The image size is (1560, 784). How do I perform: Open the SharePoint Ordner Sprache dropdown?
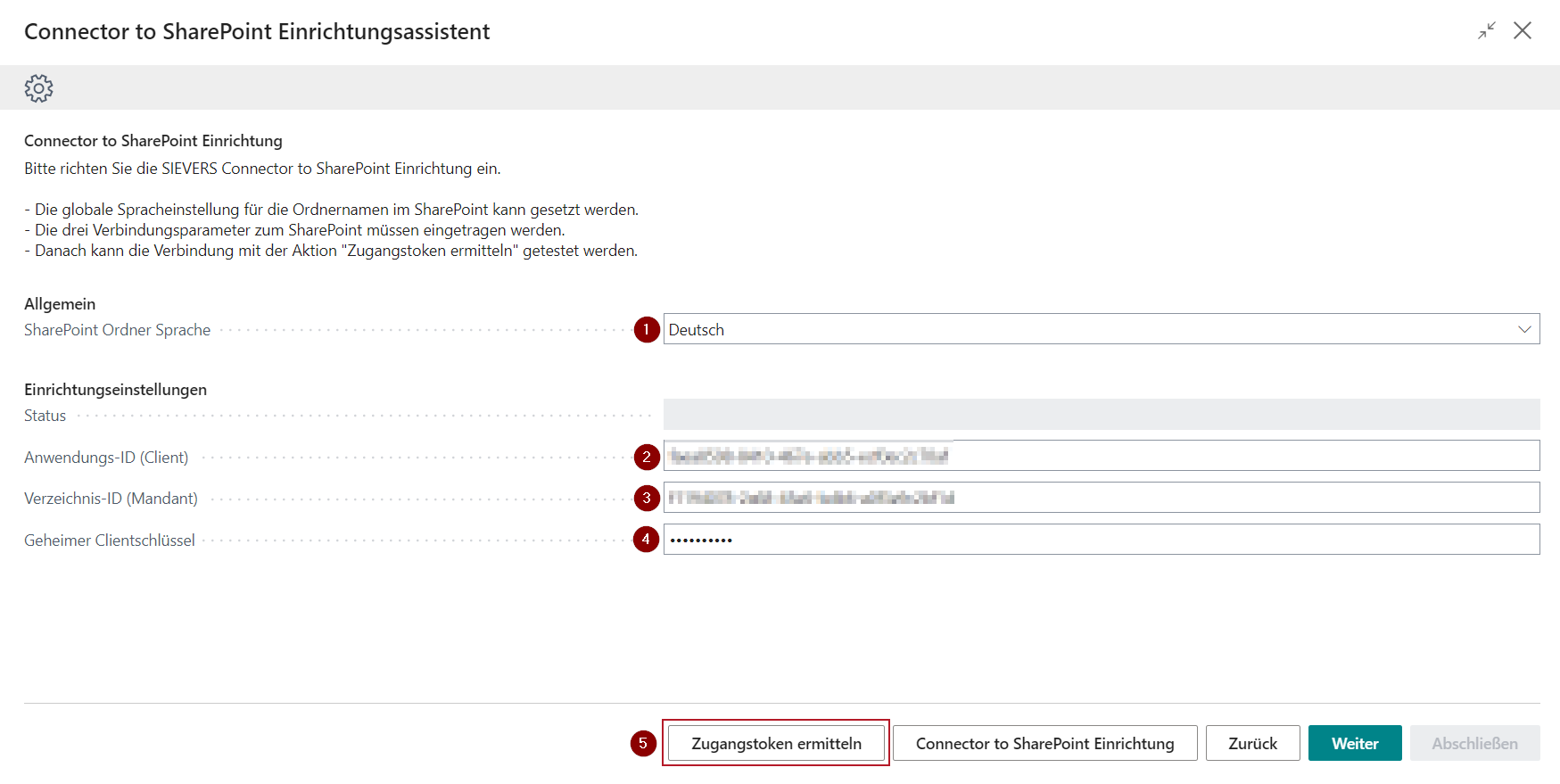click(x=1101, y=329)
